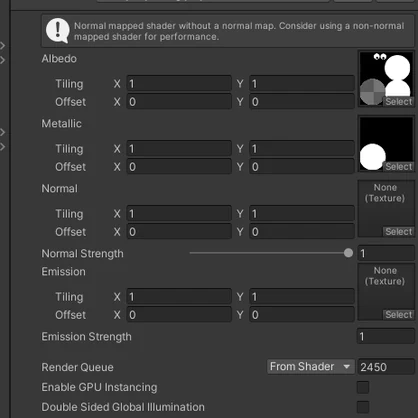Image resolution: width=418 pixels, height=418 pixels.
Task: Click Metallic Offset Y input field
Action: [302, 167]
